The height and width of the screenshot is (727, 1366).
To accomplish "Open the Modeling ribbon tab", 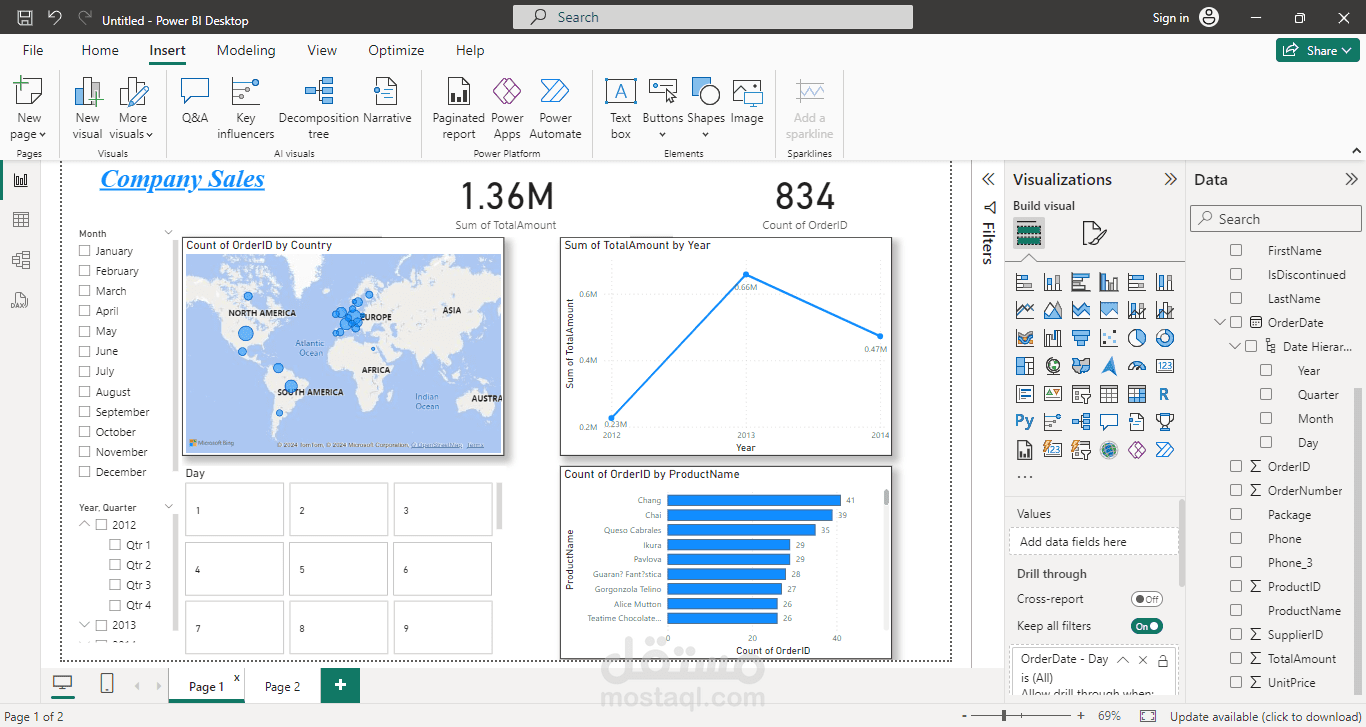I will (246, 50).
